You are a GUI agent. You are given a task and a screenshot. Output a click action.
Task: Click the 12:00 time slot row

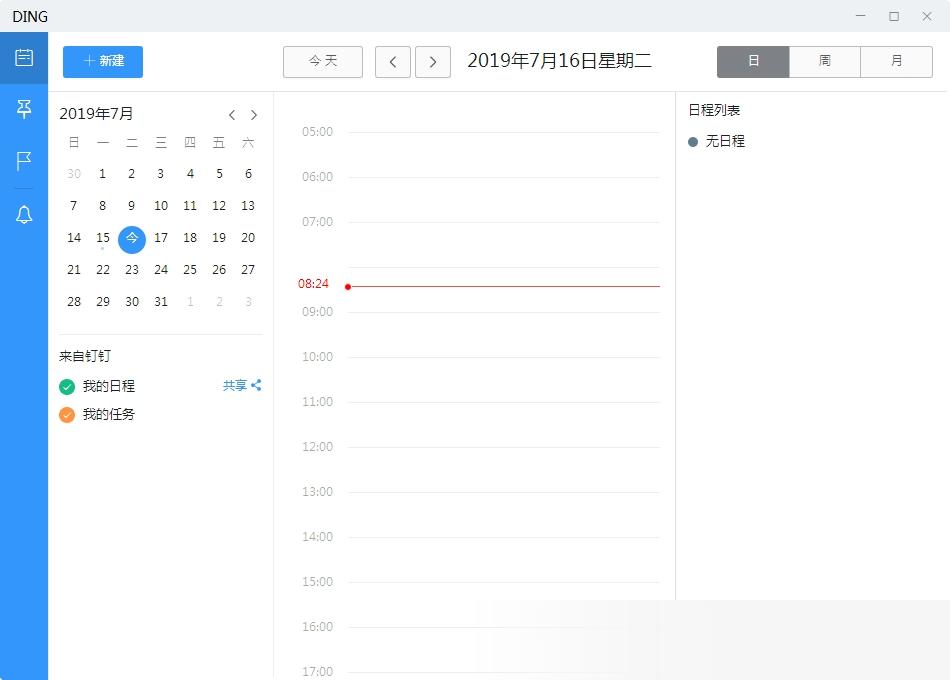coord(503,470)
